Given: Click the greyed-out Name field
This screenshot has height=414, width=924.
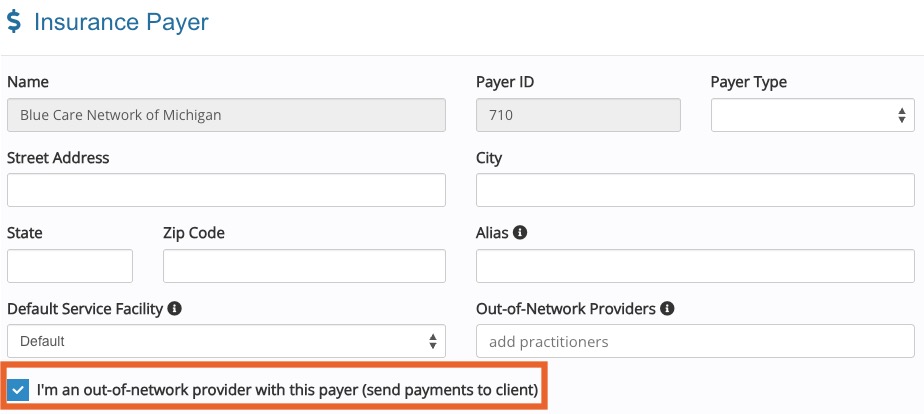Looking at the screenshot, I should click(226, 115).
